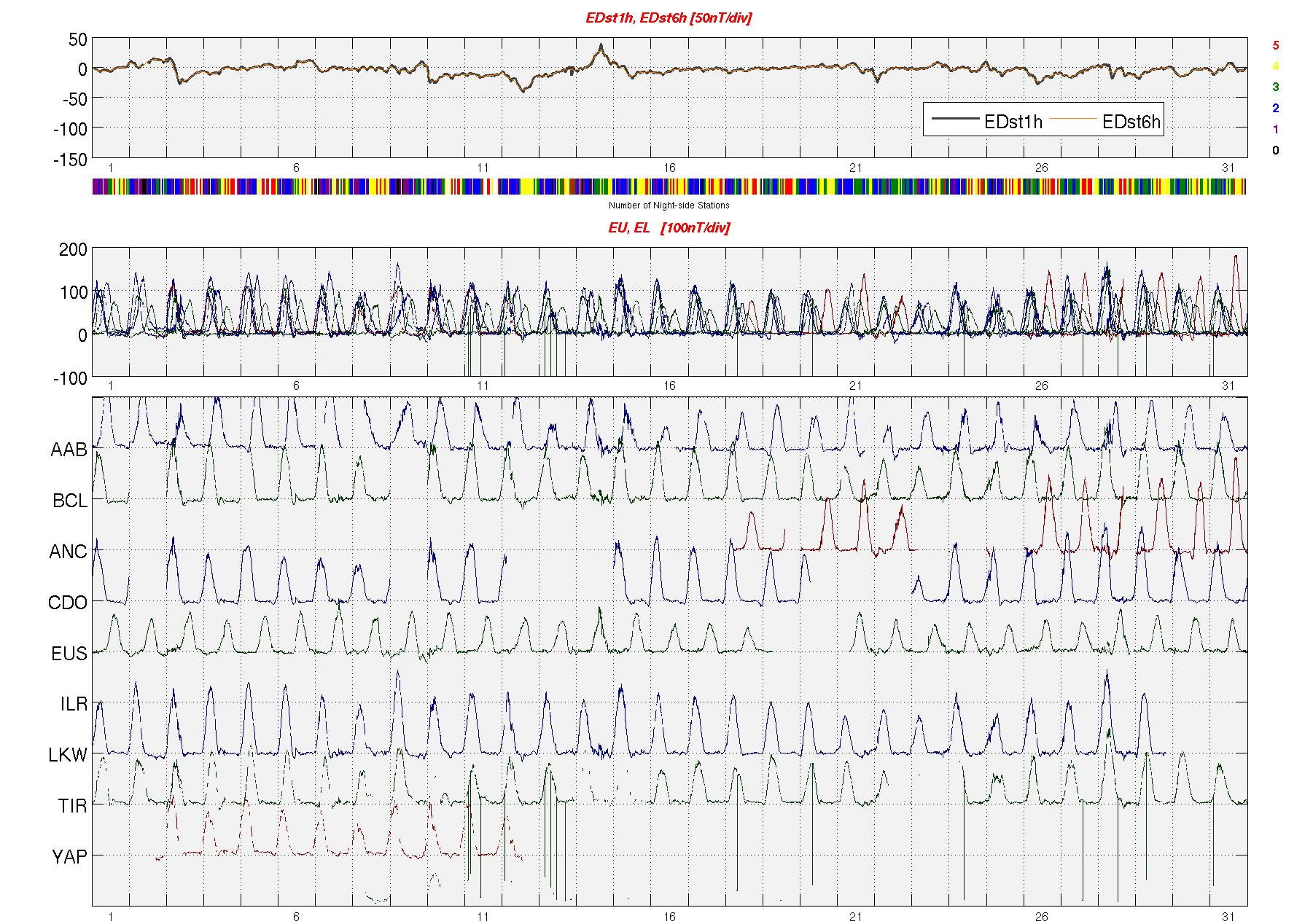Click the purple '1' color key number
The height and width of the screenshot is (924, 1313).
tap(1275, 130)
